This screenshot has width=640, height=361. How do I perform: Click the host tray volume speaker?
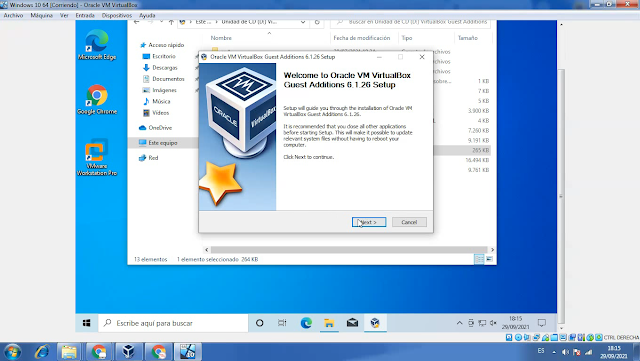pyautogui.click(x=565, y=352)
